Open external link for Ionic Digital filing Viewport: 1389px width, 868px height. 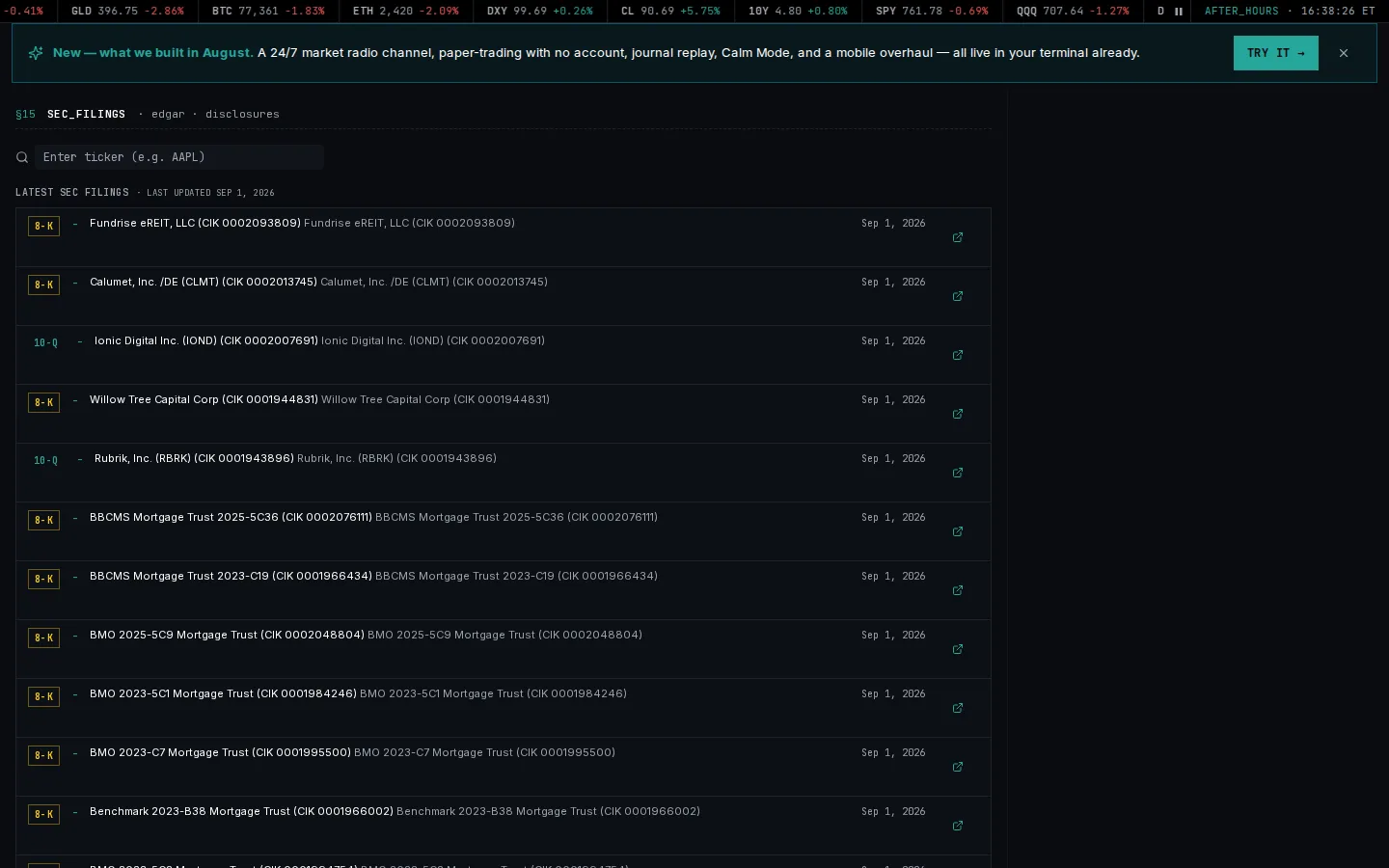coord(958,355)
